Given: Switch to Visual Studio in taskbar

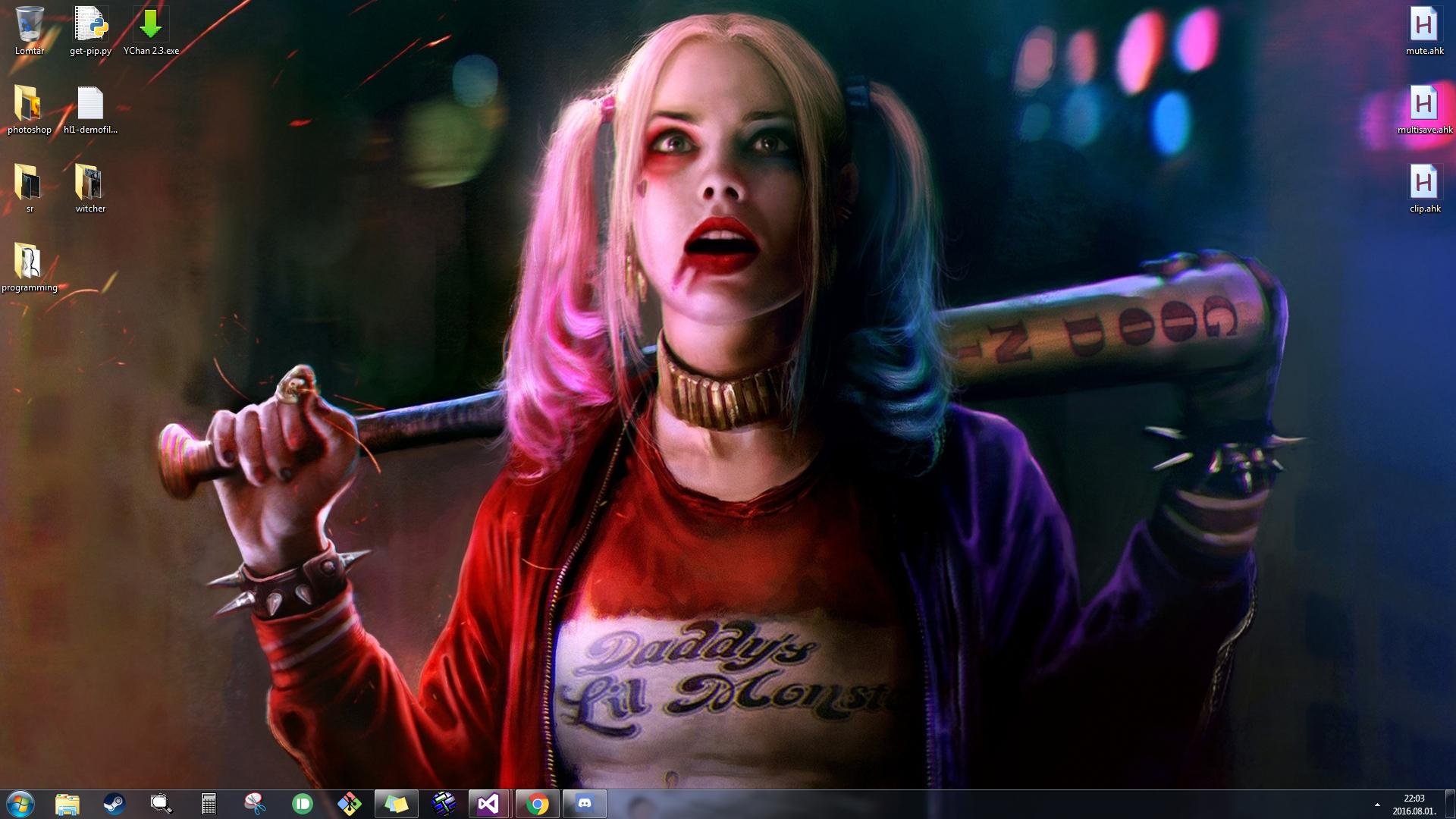Looking at the screenshot, I should pyautogui.click(x=489, y=804).
